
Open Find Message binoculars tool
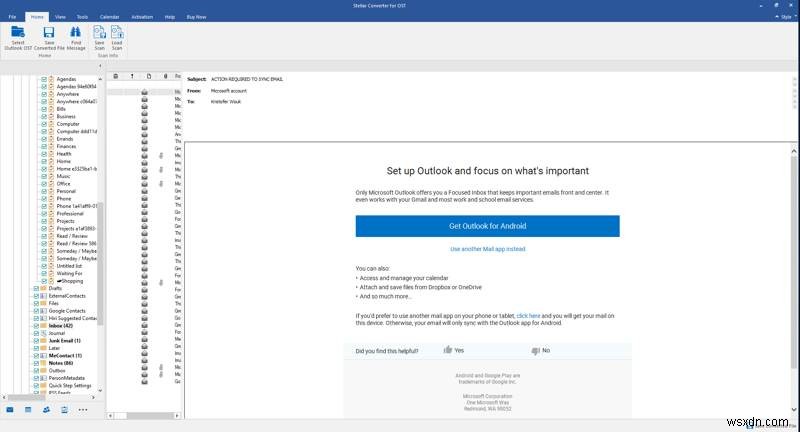[76, 32]
